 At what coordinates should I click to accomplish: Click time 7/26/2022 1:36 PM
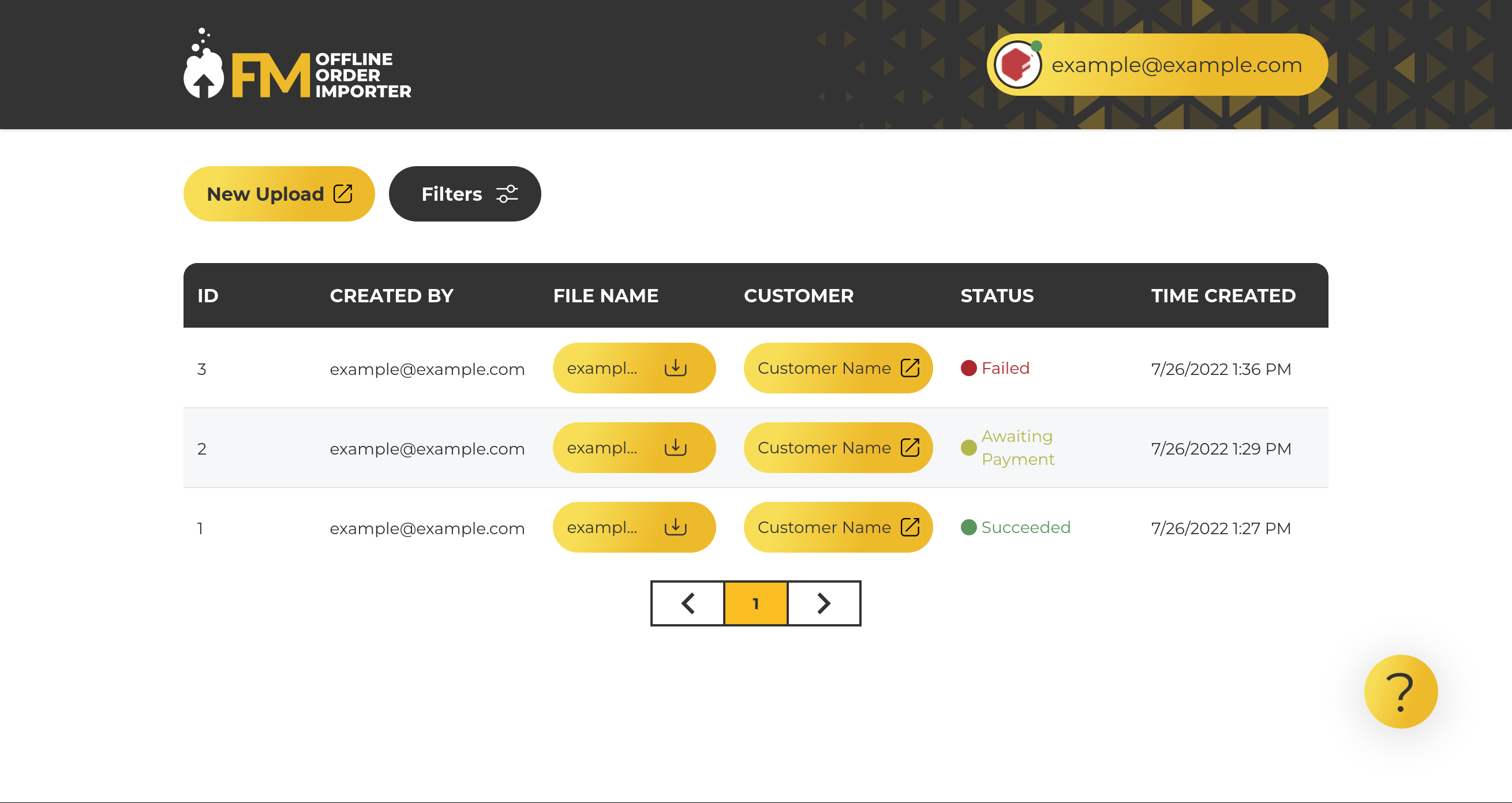point(1221,369)
